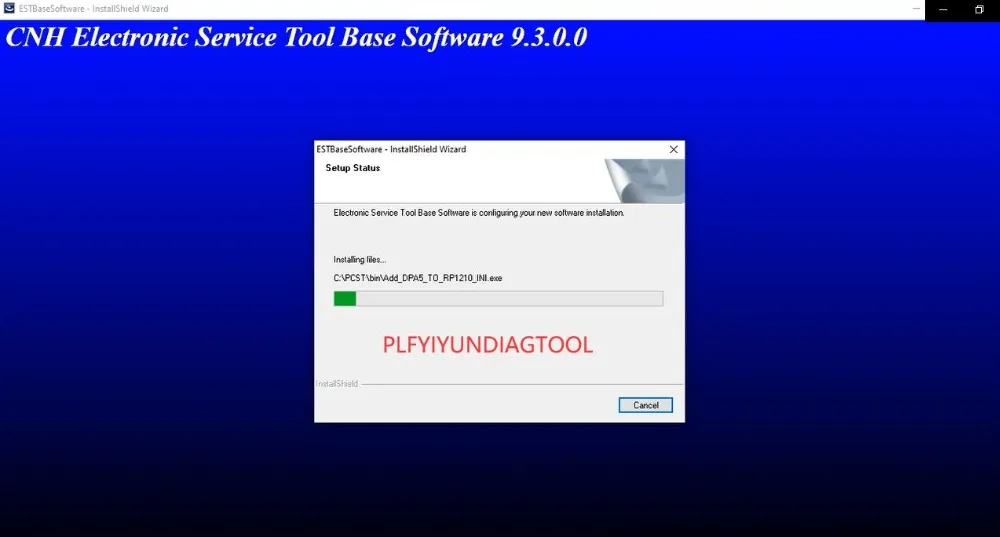This screenshot has width=1000, height=537.
Task: Select the 'Setup Status' heading
Action: [x=353, y=168]
